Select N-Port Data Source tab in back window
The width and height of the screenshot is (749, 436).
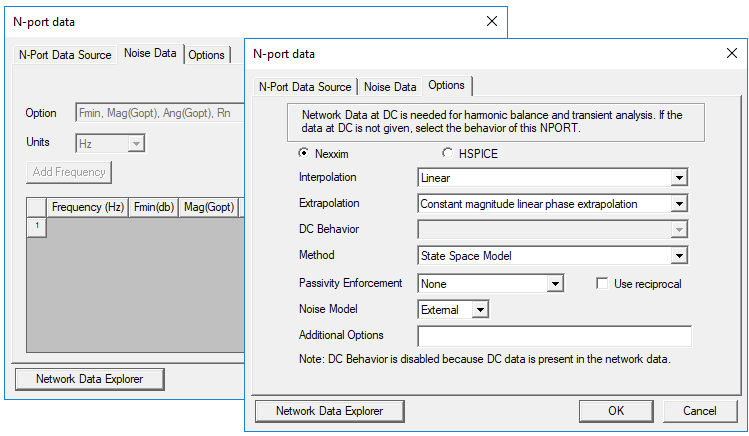(65, 55)
